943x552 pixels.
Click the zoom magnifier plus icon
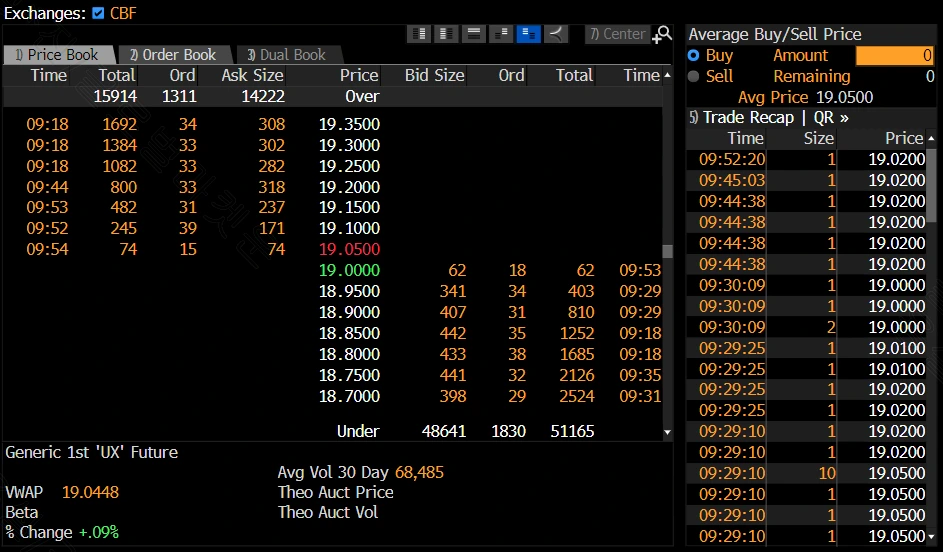(662, 34)
